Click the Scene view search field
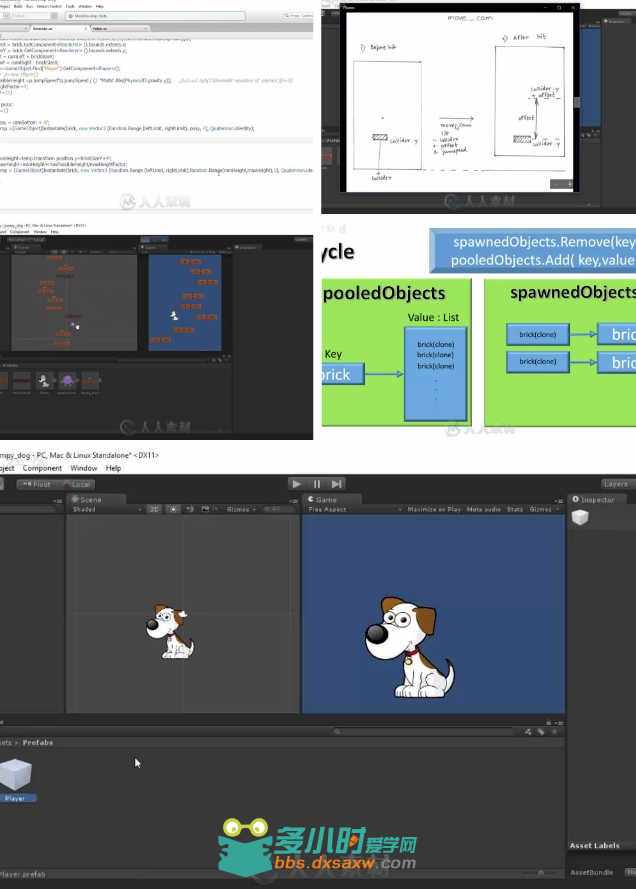Image resolution: width=636 pixels, height=889 pixels. point(279,509)
